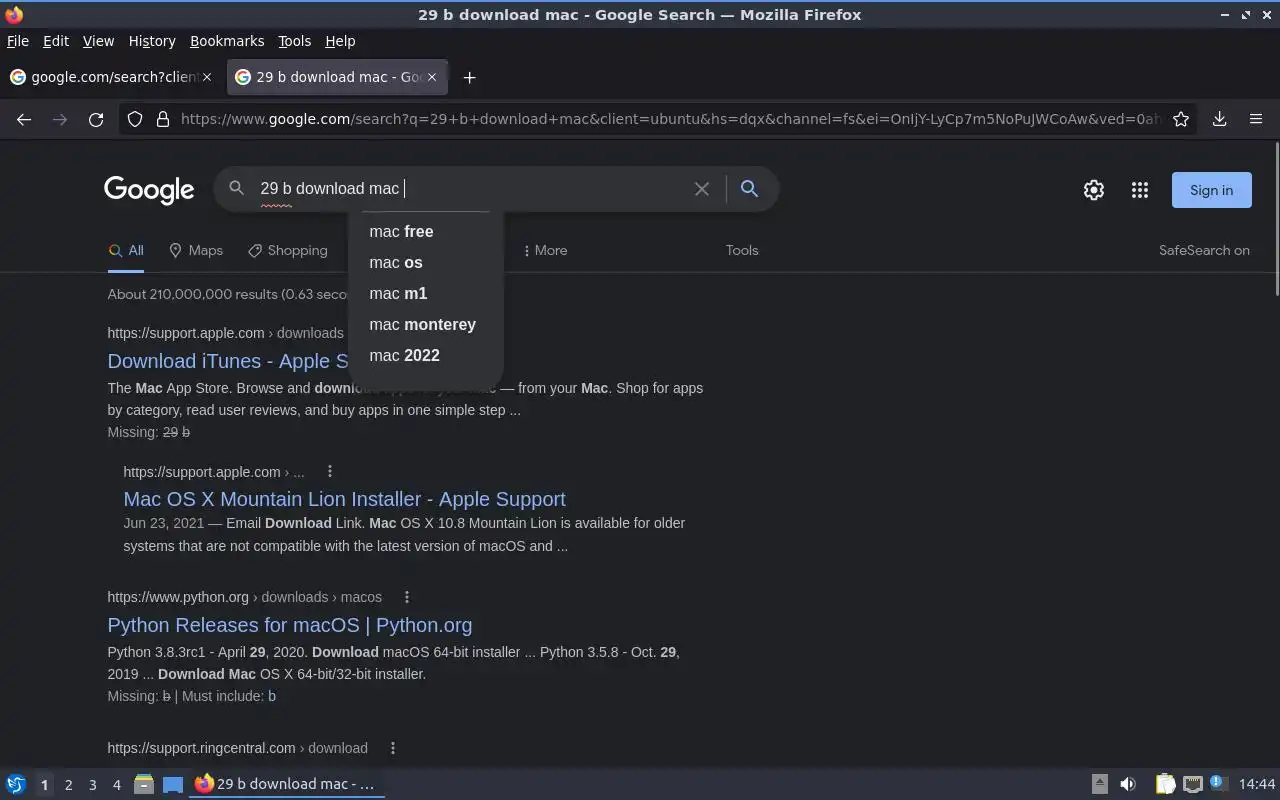Open Python Releases for macOS link
The width and height of the screenshot is (1280, 800).
pyautogui.click(x=290, y=625)
